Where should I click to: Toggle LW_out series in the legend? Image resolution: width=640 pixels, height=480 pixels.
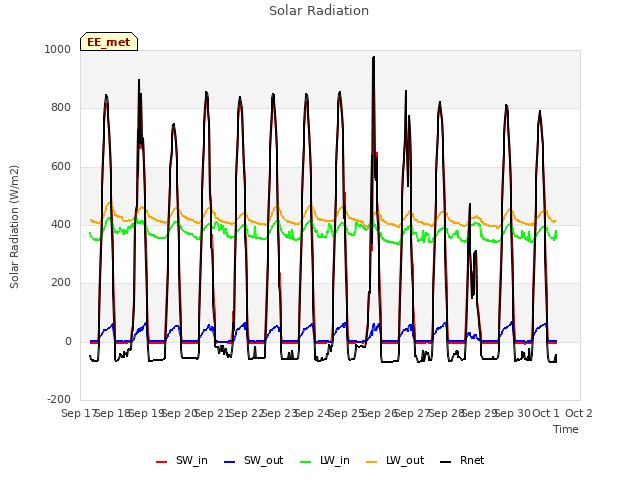tap(395, 460)
